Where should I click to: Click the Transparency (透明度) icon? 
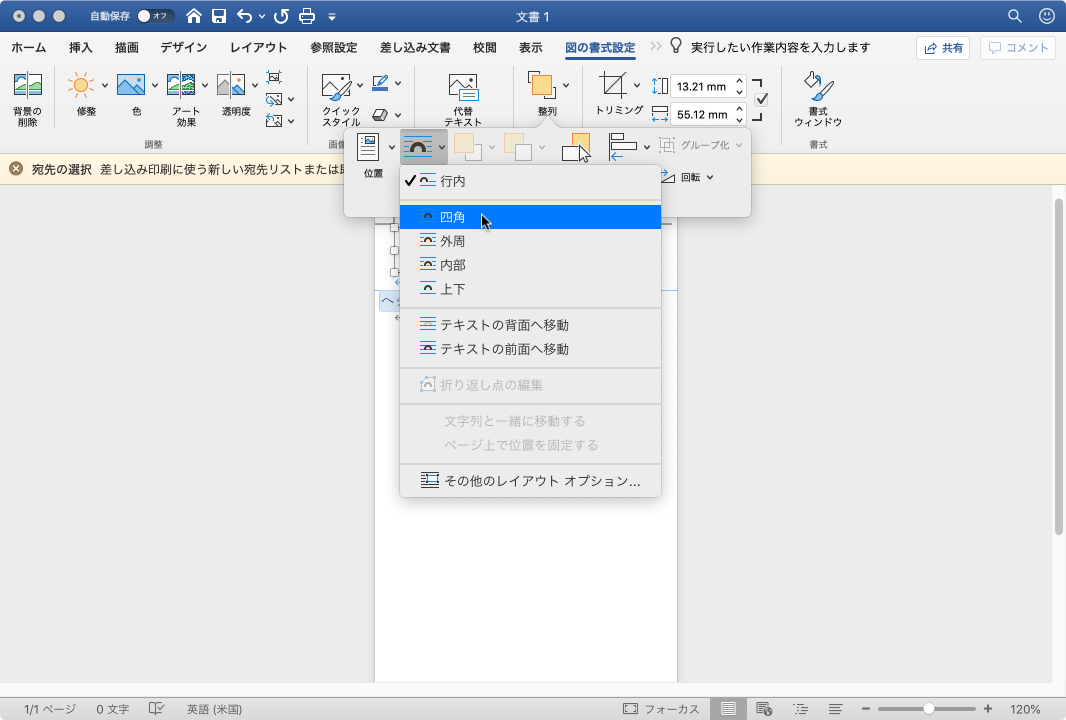(231, 86)
